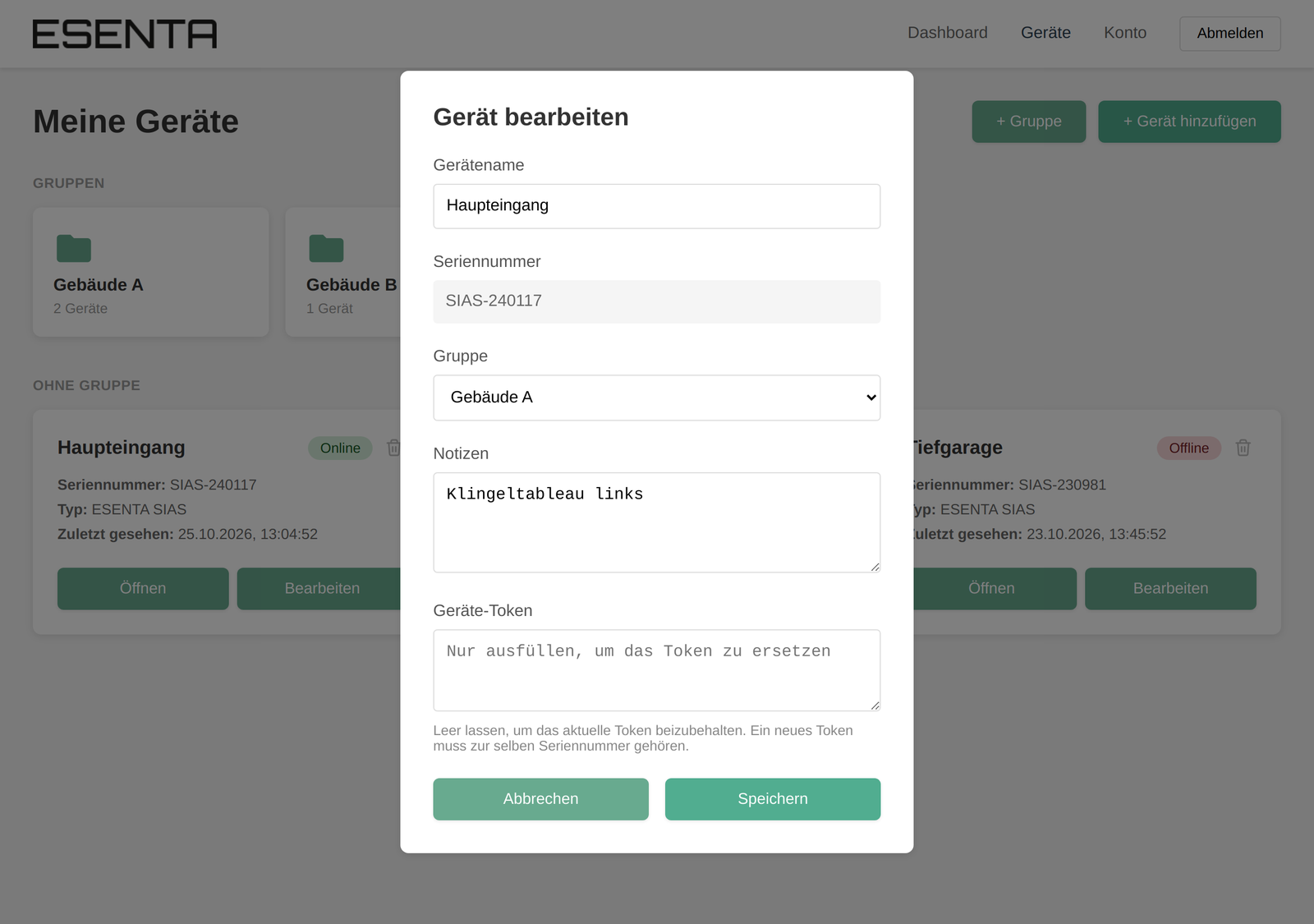Click the Leer lassen token hint text
The height and width of the screenshot is (924, 1314).
(x=643, y=738)
